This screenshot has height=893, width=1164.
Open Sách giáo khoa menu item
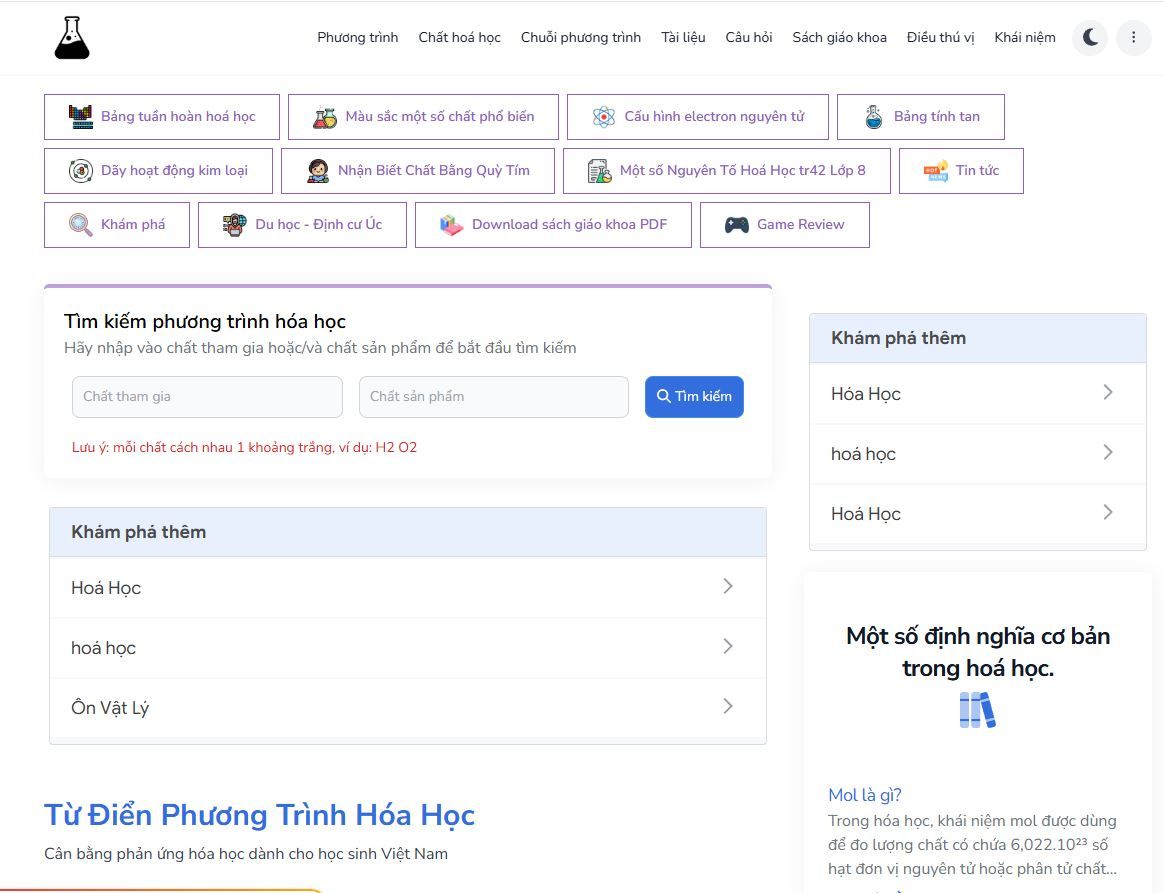(840, 37)
